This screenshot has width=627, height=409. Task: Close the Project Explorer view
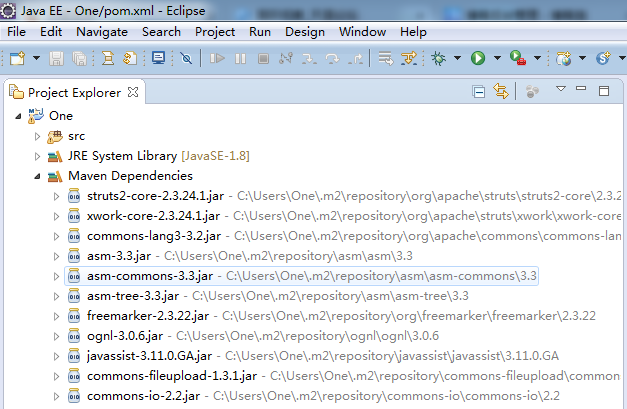133,92
